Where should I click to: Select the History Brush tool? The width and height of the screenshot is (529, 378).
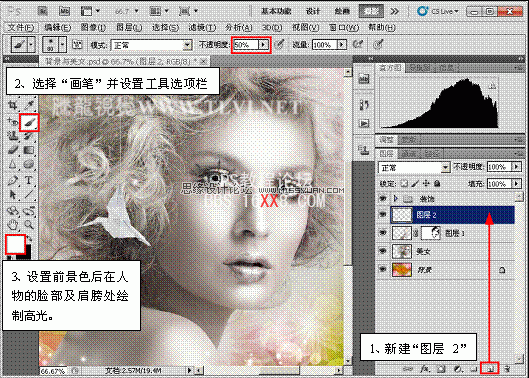pos(29,136)
